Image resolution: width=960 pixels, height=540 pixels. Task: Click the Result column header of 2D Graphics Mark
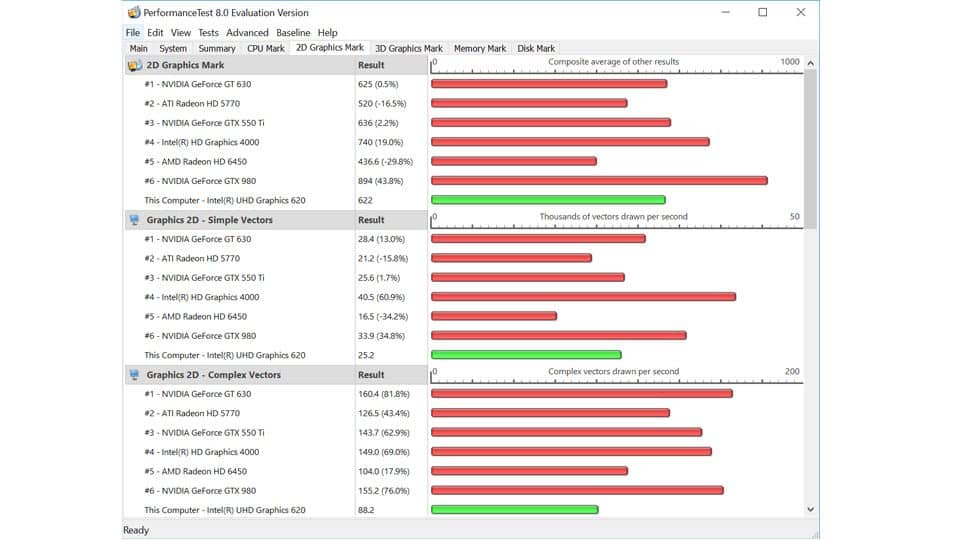[x=391, y=65]
